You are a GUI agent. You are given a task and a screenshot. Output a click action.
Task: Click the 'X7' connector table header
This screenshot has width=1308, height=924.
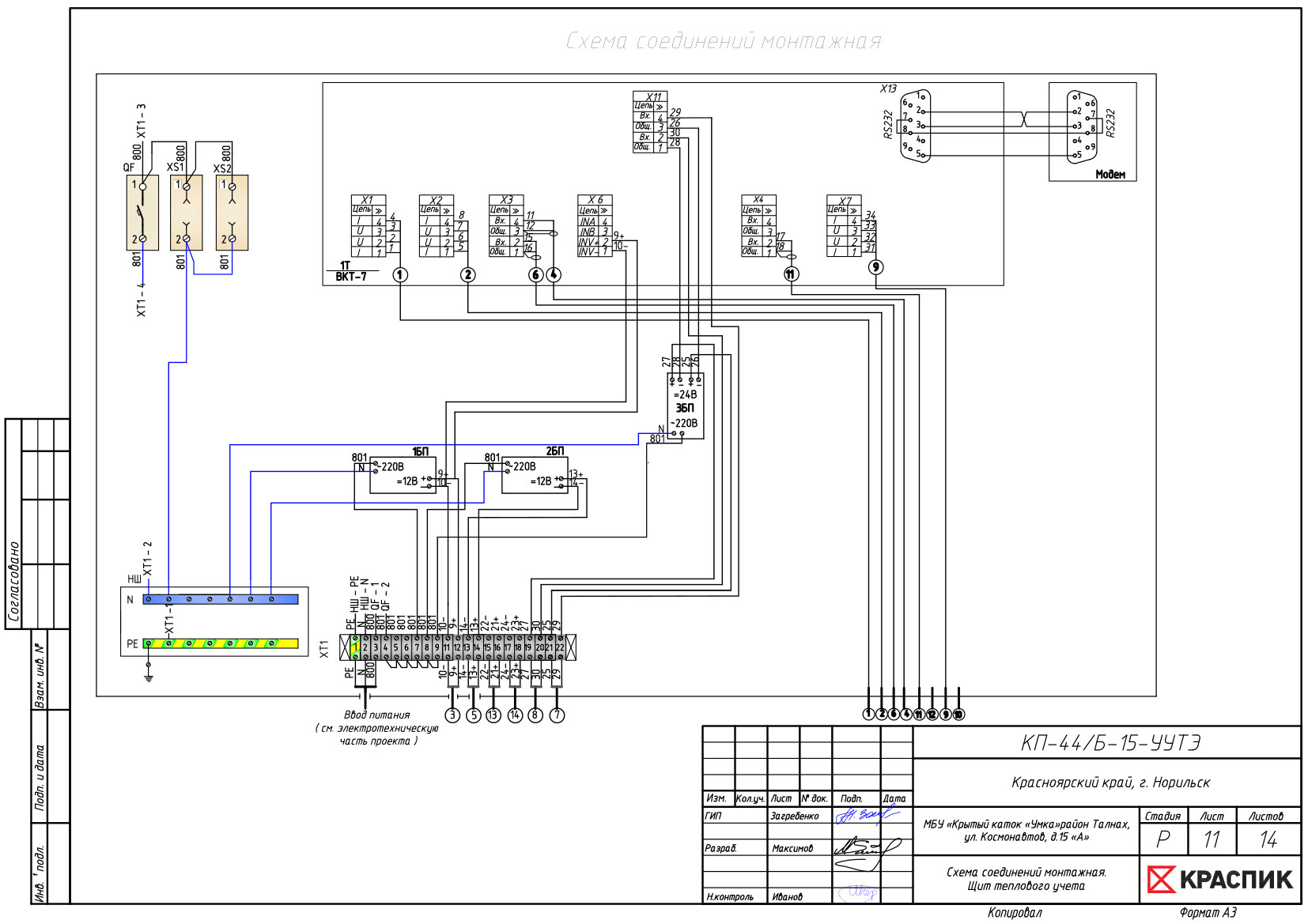coord(845,201)
